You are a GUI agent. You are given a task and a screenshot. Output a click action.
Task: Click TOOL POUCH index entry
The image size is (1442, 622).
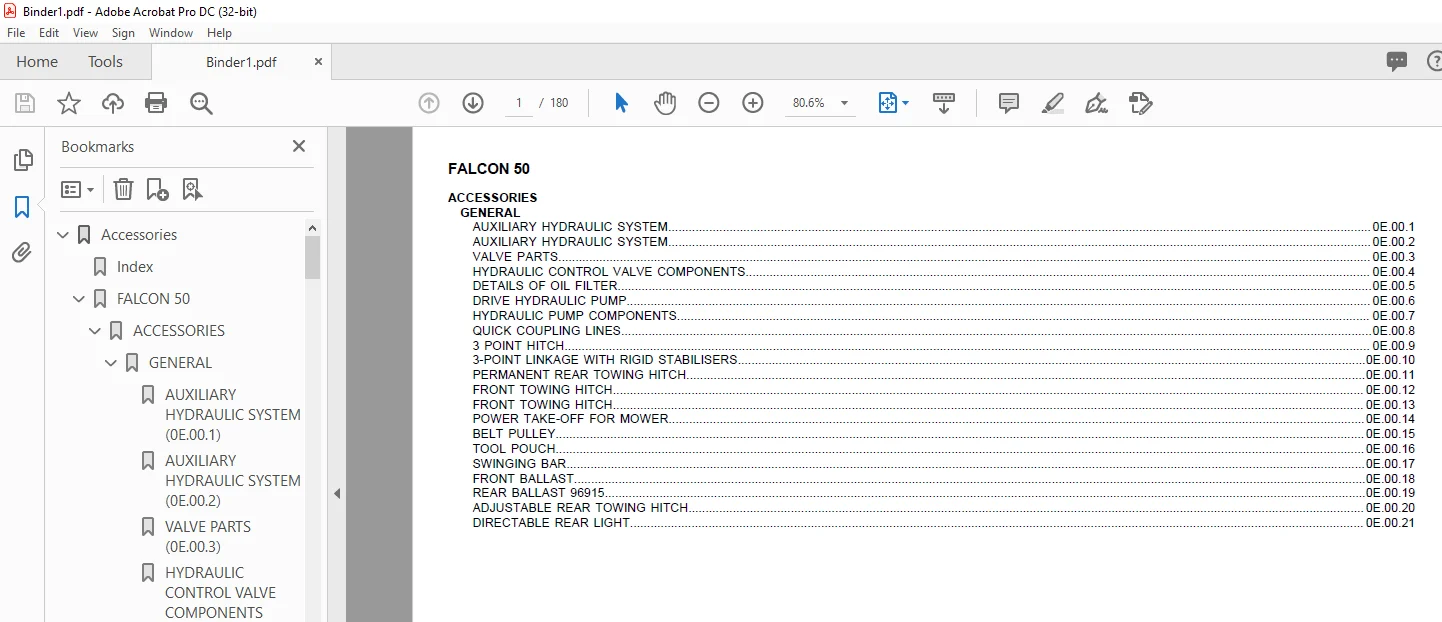(x=516, y=449)
